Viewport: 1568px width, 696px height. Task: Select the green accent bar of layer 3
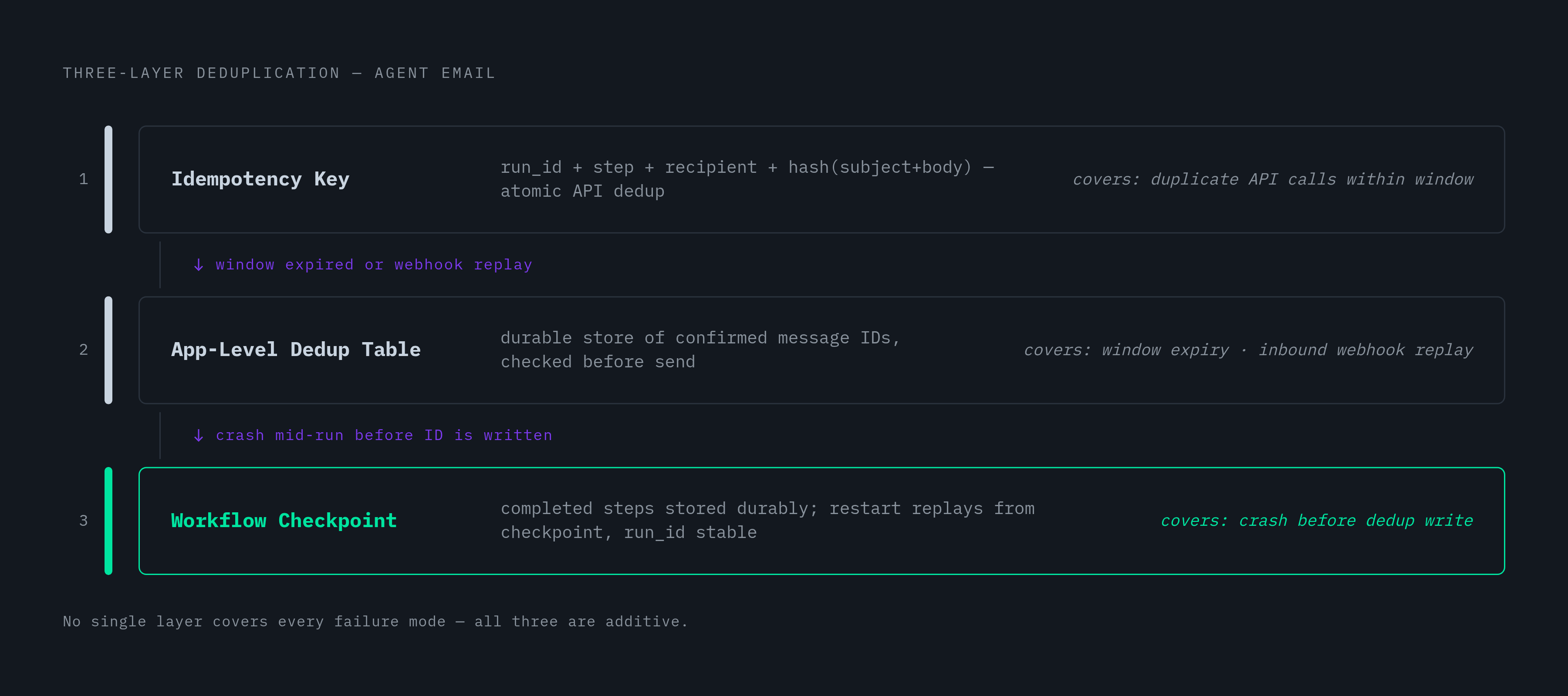click(x=108, y=521)
